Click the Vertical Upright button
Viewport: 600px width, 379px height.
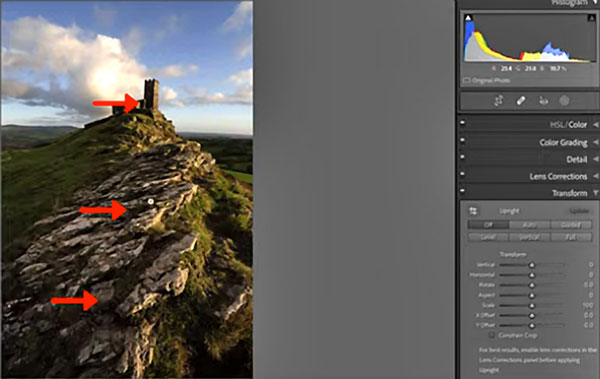click(x=530, y=237)
